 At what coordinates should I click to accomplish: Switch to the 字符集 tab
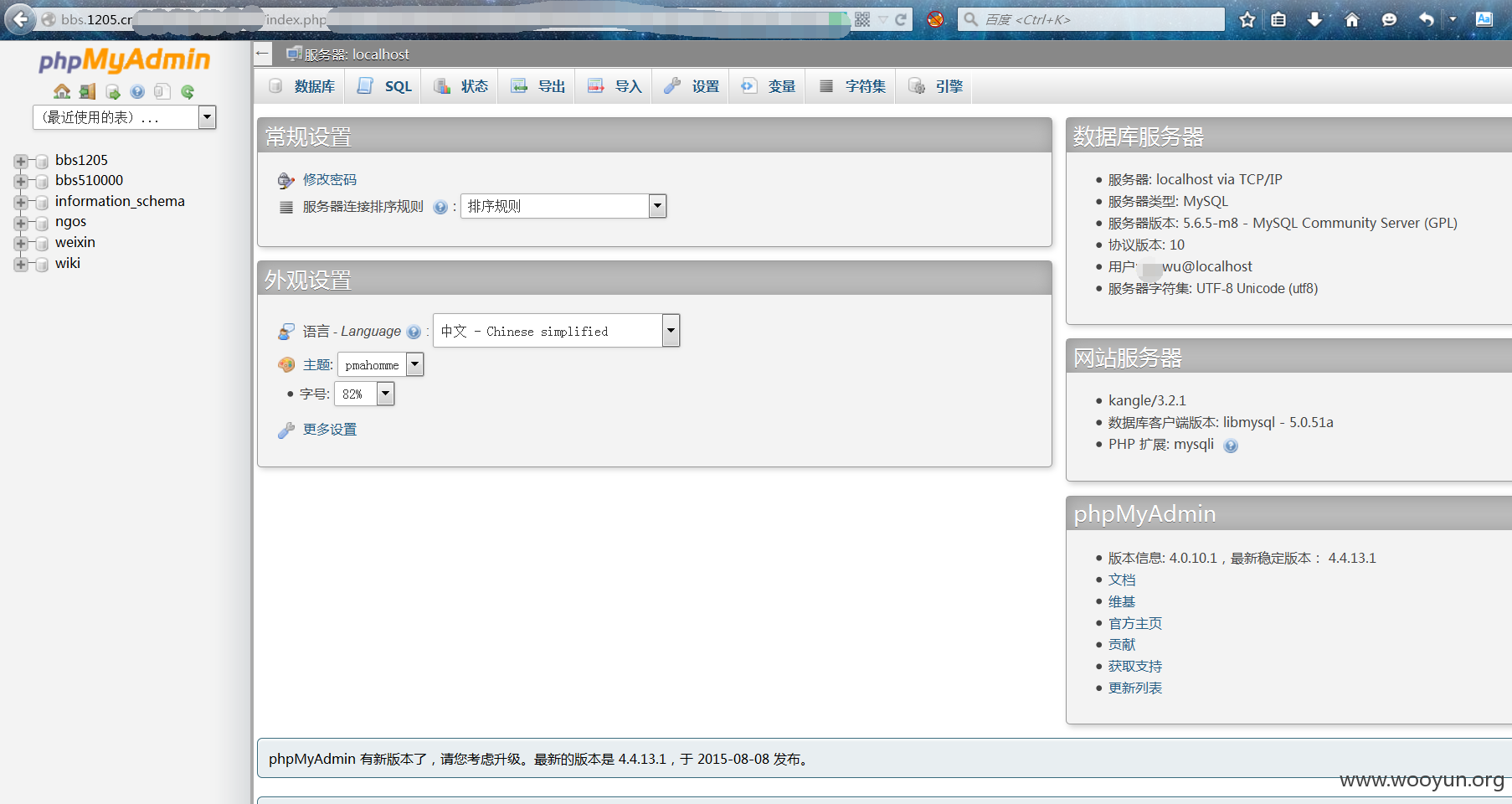851,86
